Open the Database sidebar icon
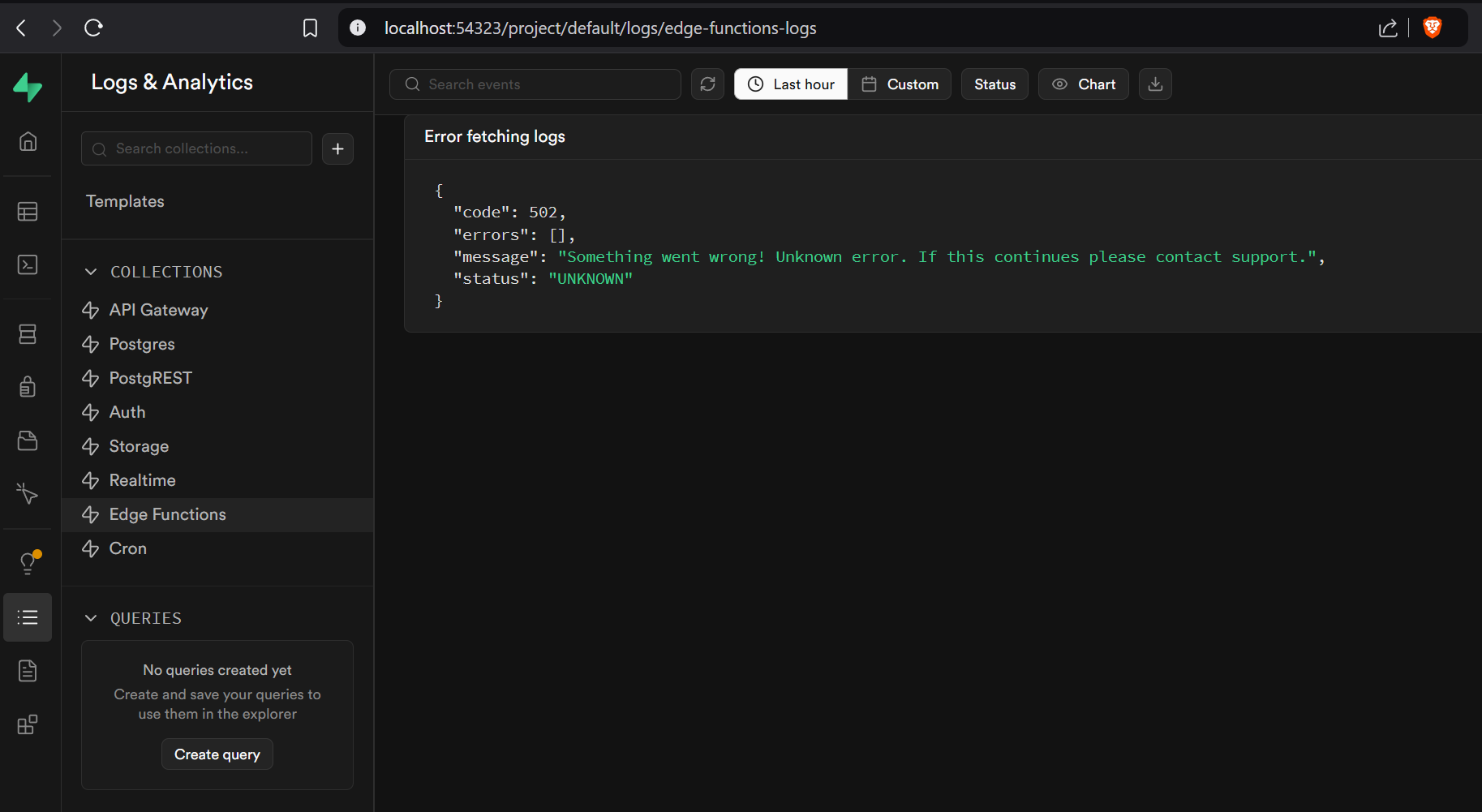 [x=28, y=334]
